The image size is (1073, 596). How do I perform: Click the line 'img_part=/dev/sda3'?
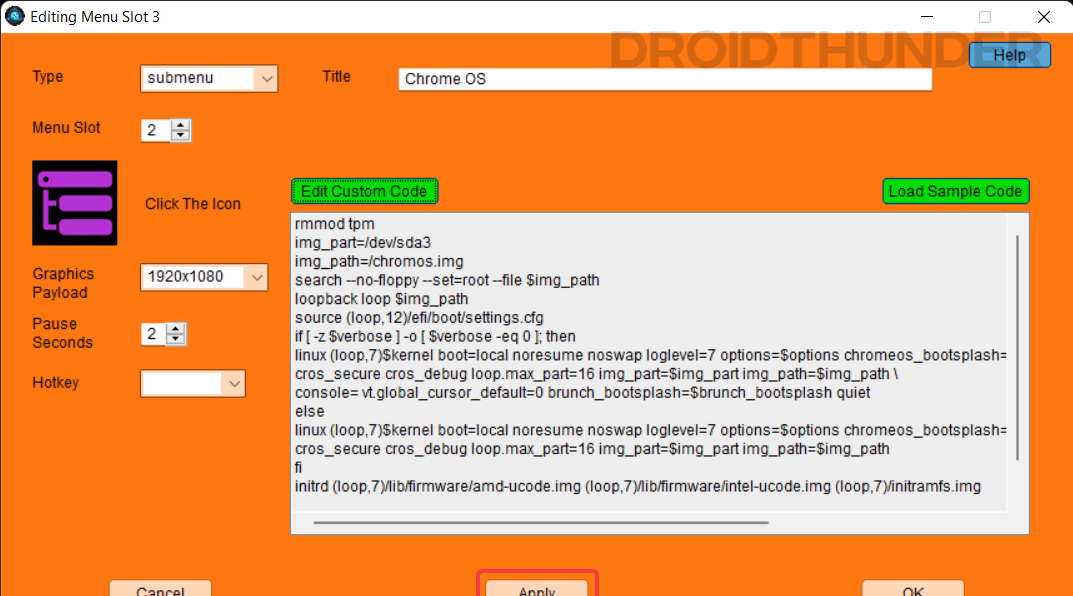[363, 243]
